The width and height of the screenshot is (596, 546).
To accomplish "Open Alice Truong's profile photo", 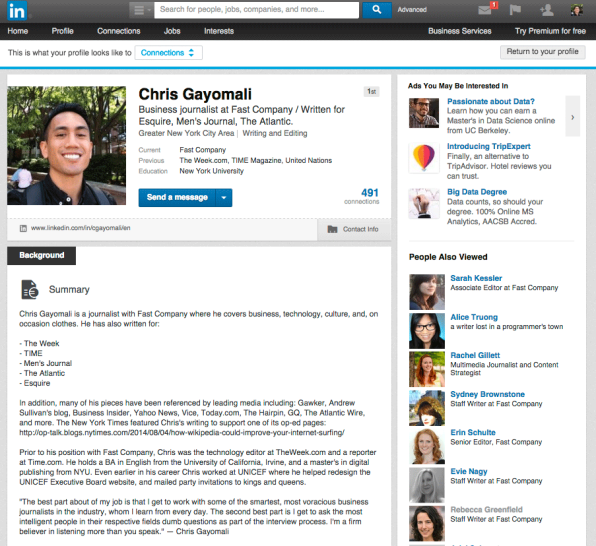I will [427, 331].
